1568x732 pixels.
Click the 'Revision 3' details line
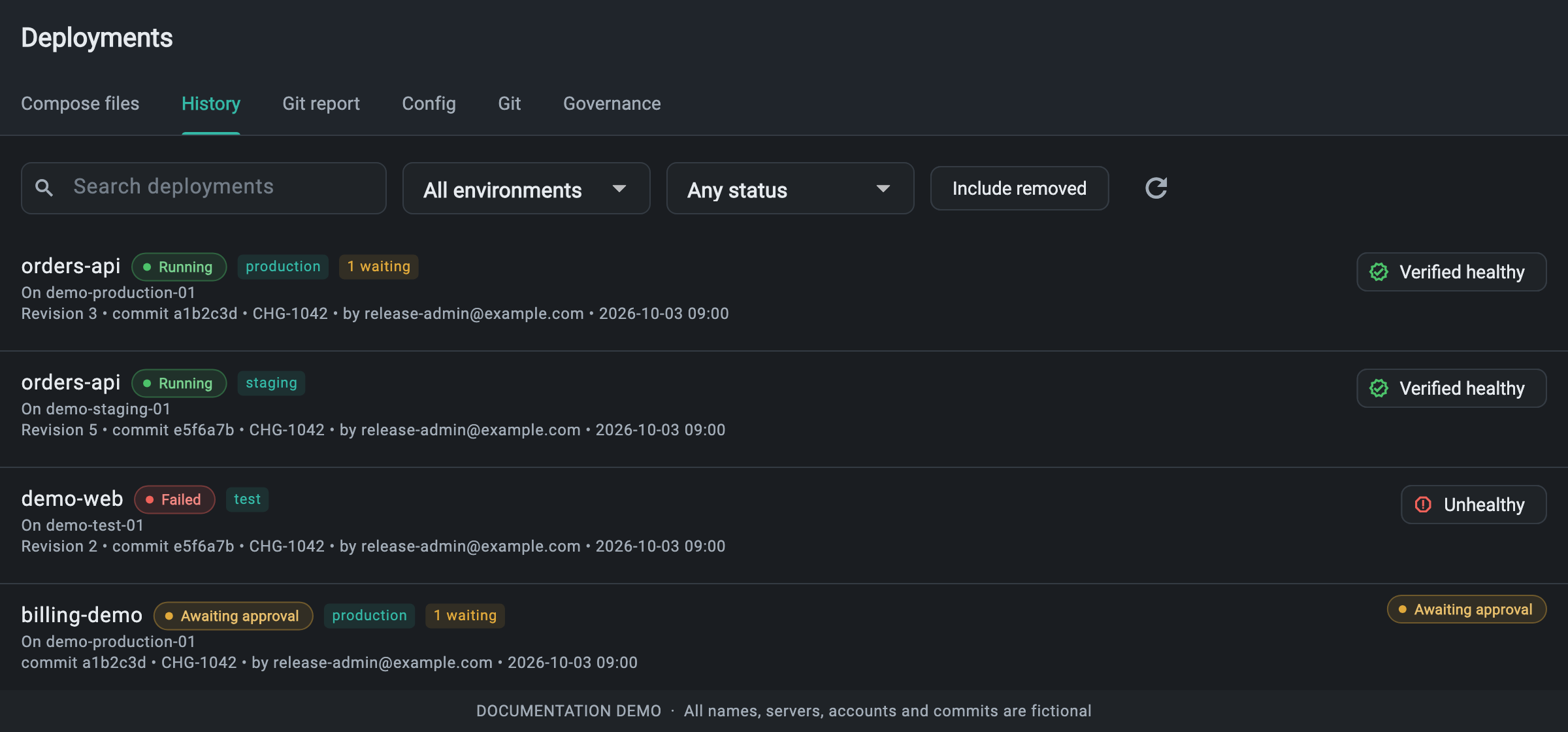coord(375,314)
